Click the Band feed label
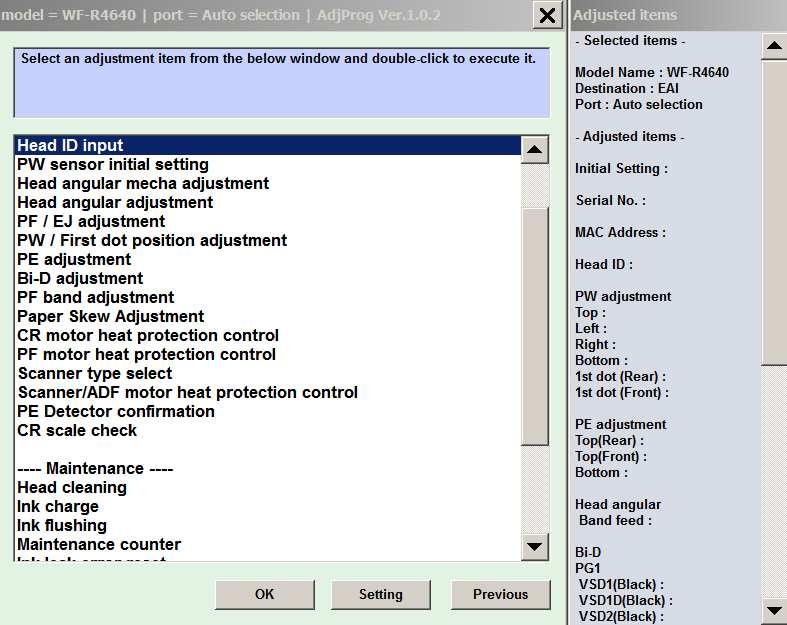Viewport: 787px width, 625px height. point(615,521)
